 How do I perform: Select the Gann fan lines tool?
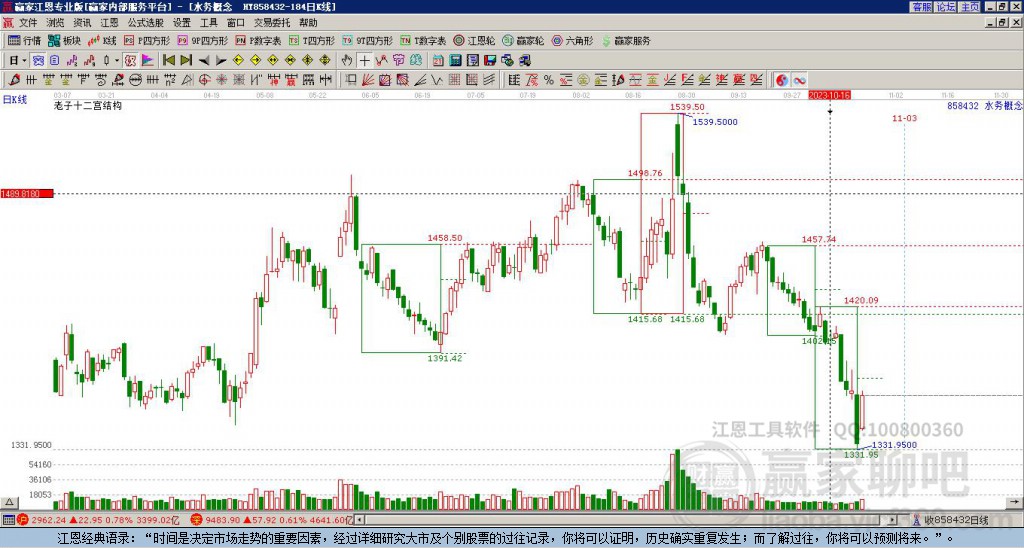[368, 80]
